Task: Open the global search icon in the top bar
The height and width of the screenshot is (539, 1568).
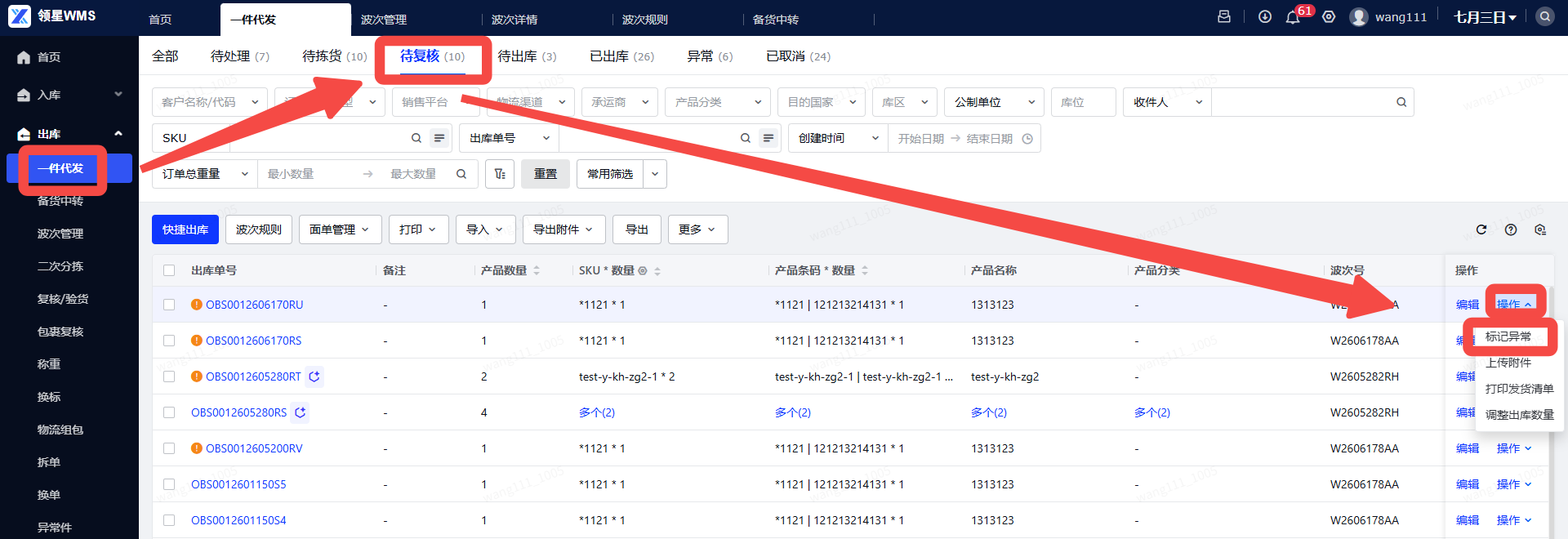Action: point(1545,16)
